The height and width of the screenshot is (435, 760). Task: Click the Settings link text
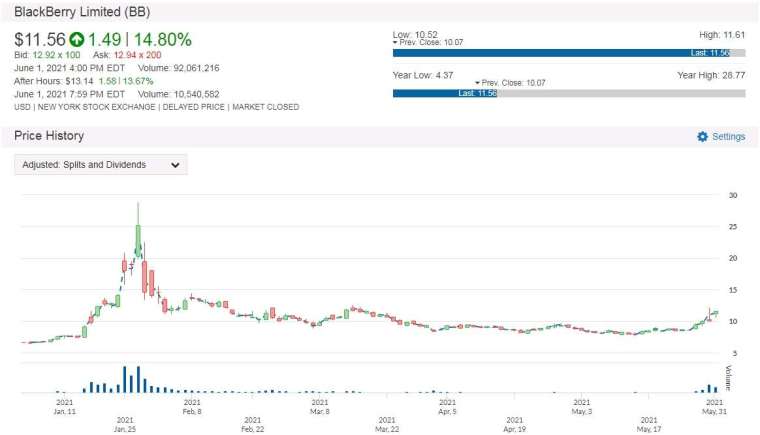click(728, 137)
